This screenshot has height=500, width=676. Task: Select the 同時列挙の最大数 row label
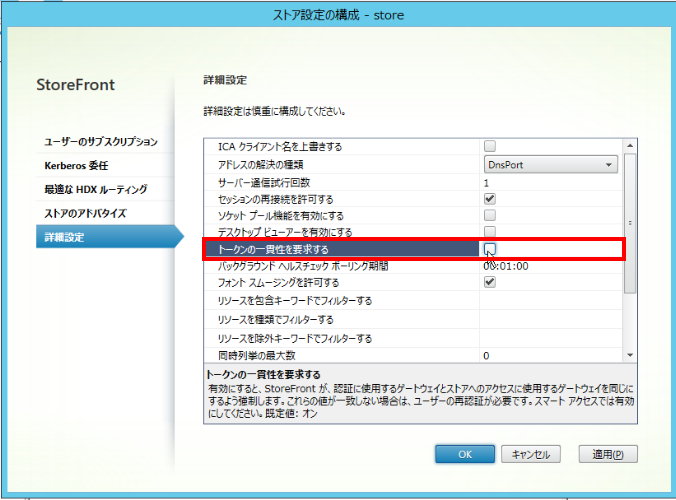point(257,356)
